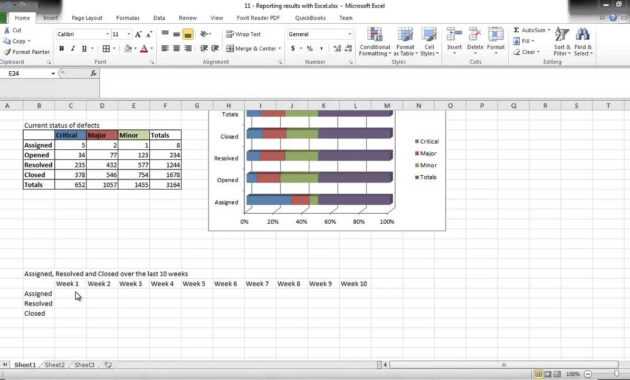Open Sort & Filter menu

(562, 42)
